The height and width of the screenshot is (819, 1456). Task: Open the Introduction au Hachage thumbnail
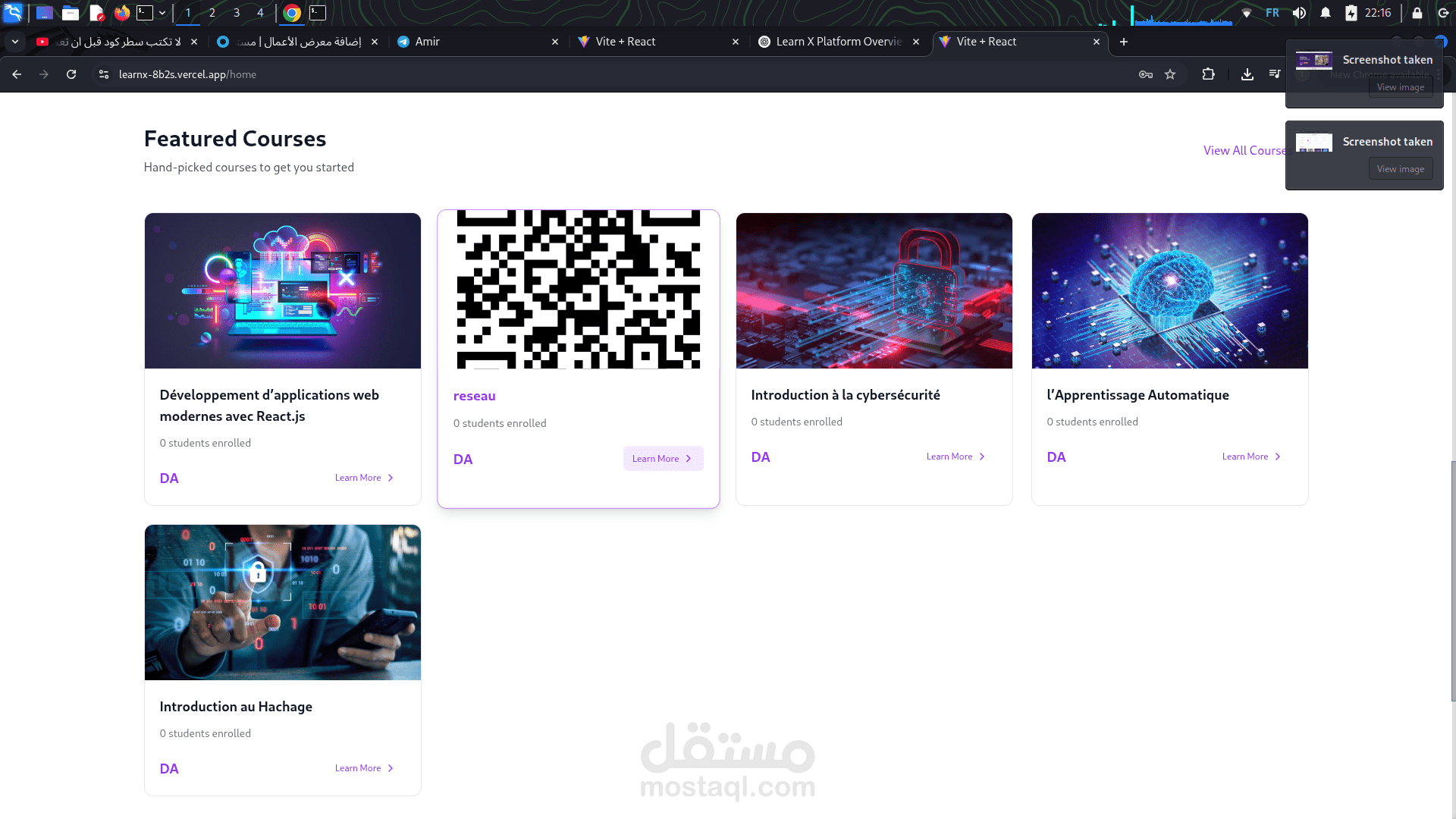click(283, 602)
